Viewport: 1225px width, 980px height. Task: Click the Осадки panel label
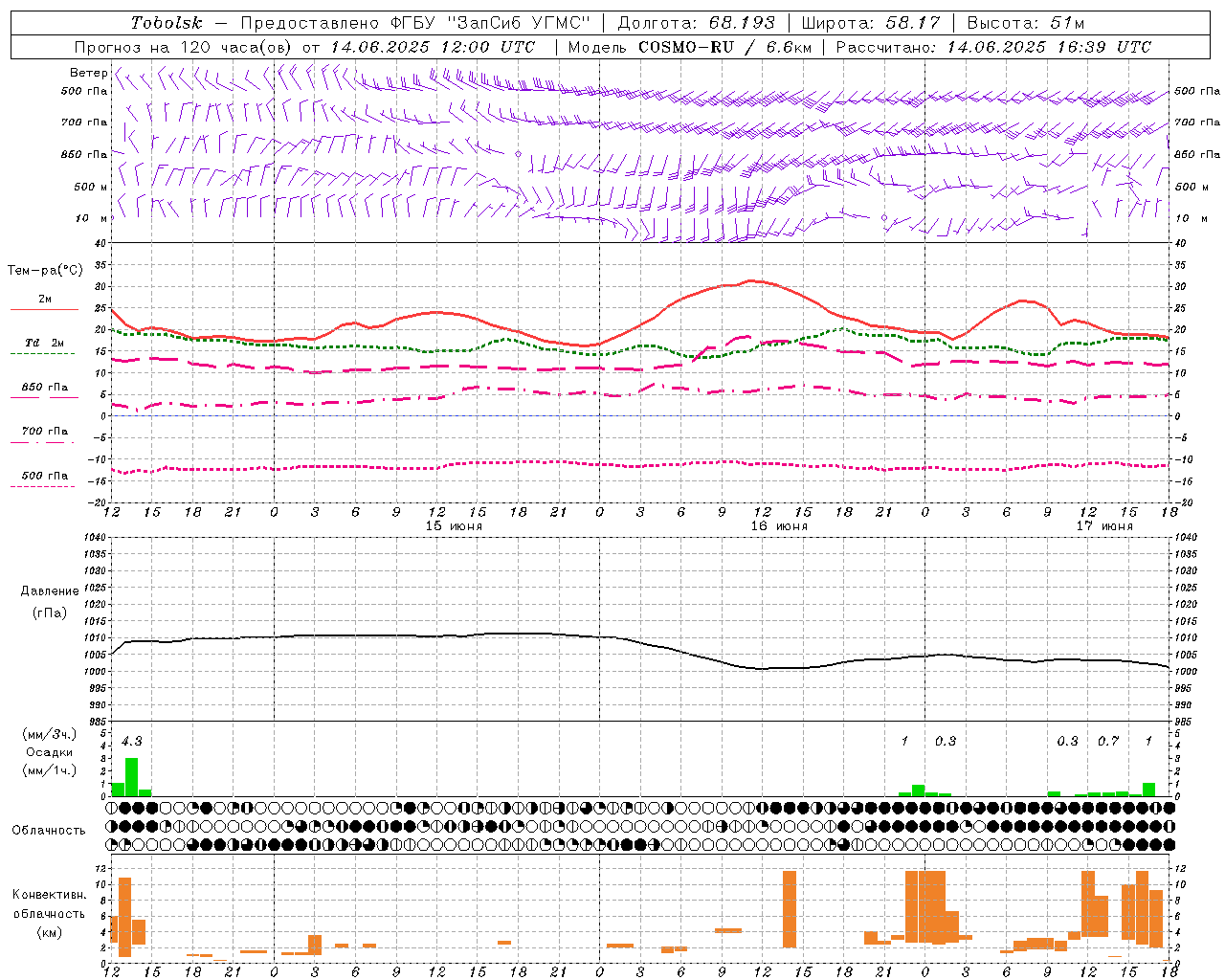50,752
